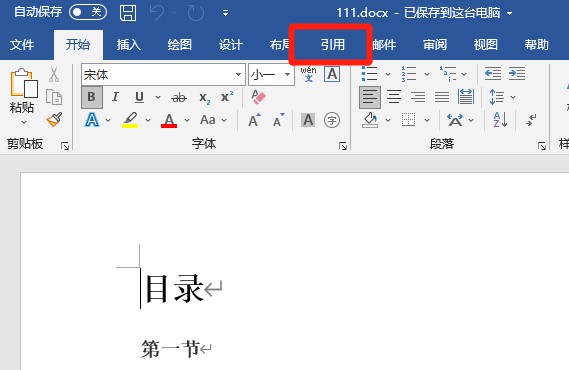Click the Undo arrow icon

point(157,13)
